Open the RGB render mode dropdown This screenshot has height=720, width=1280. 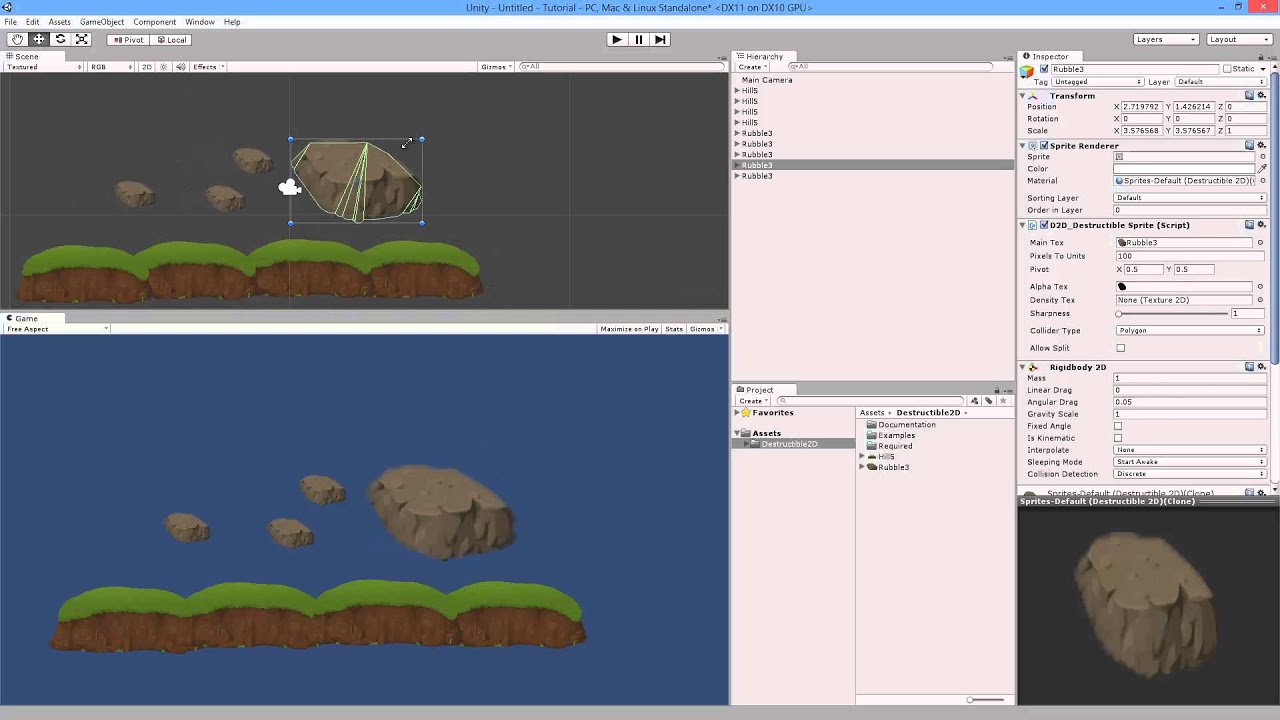[111, 67]
